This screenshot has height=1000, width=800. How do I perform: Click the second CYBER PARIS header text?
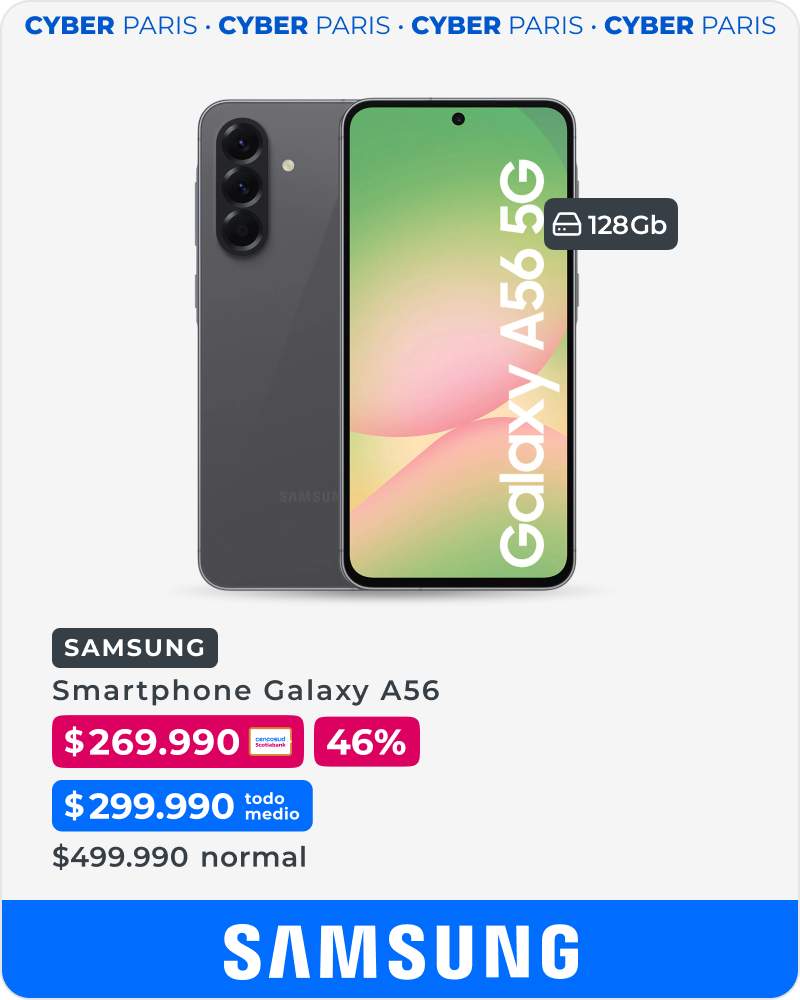(x=304, y=26)
